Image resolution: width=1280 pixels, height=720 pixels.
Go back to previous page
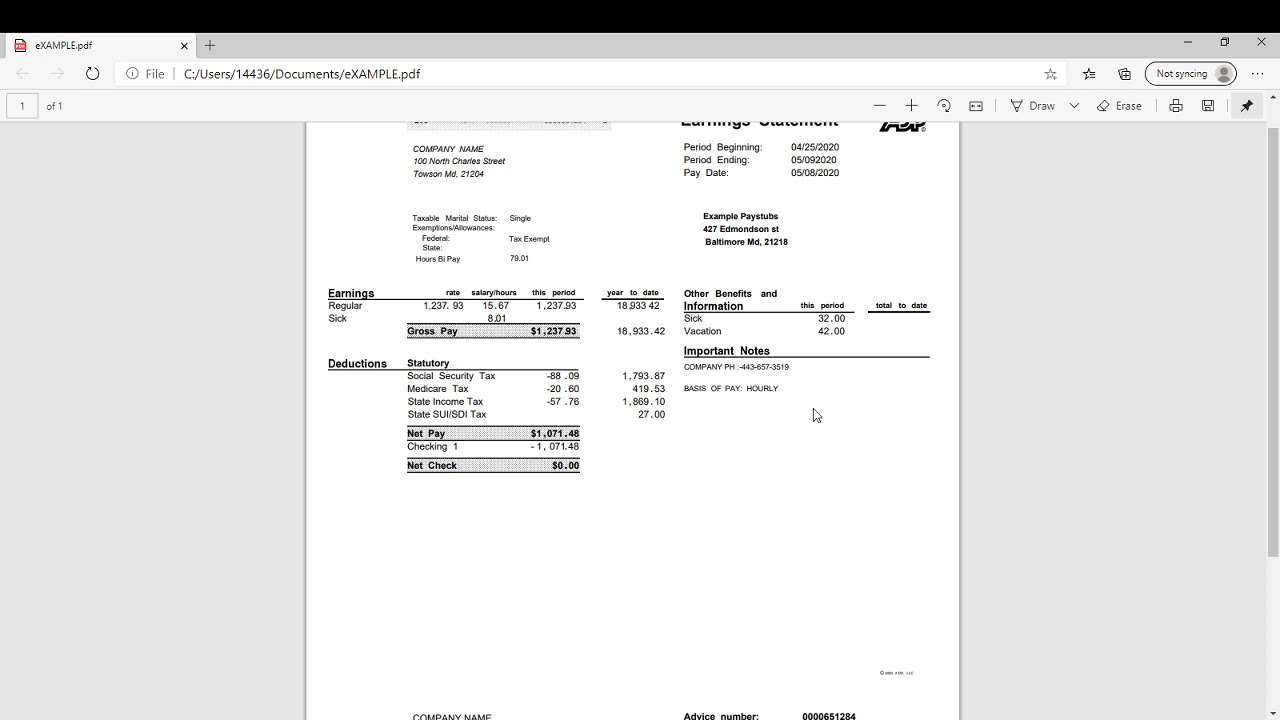point(22,74)
